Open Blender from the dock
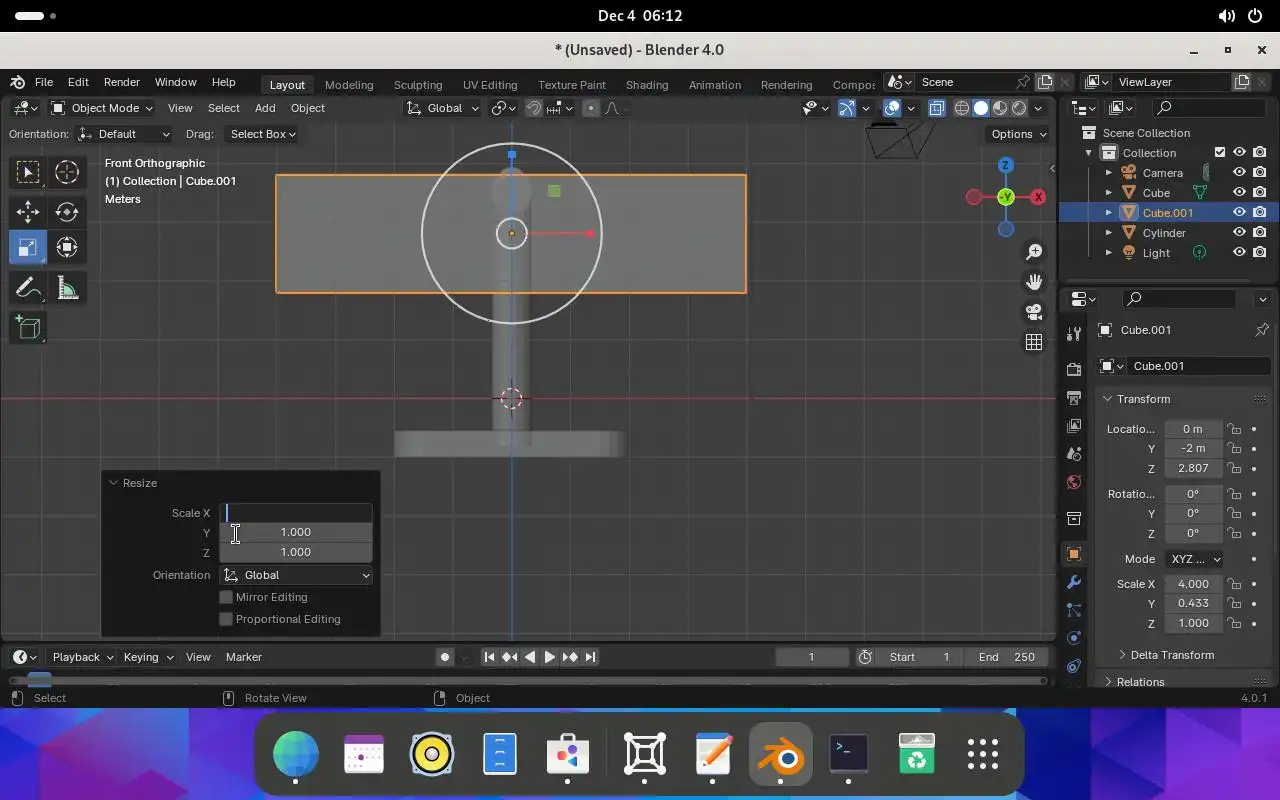 pos(781,755)
